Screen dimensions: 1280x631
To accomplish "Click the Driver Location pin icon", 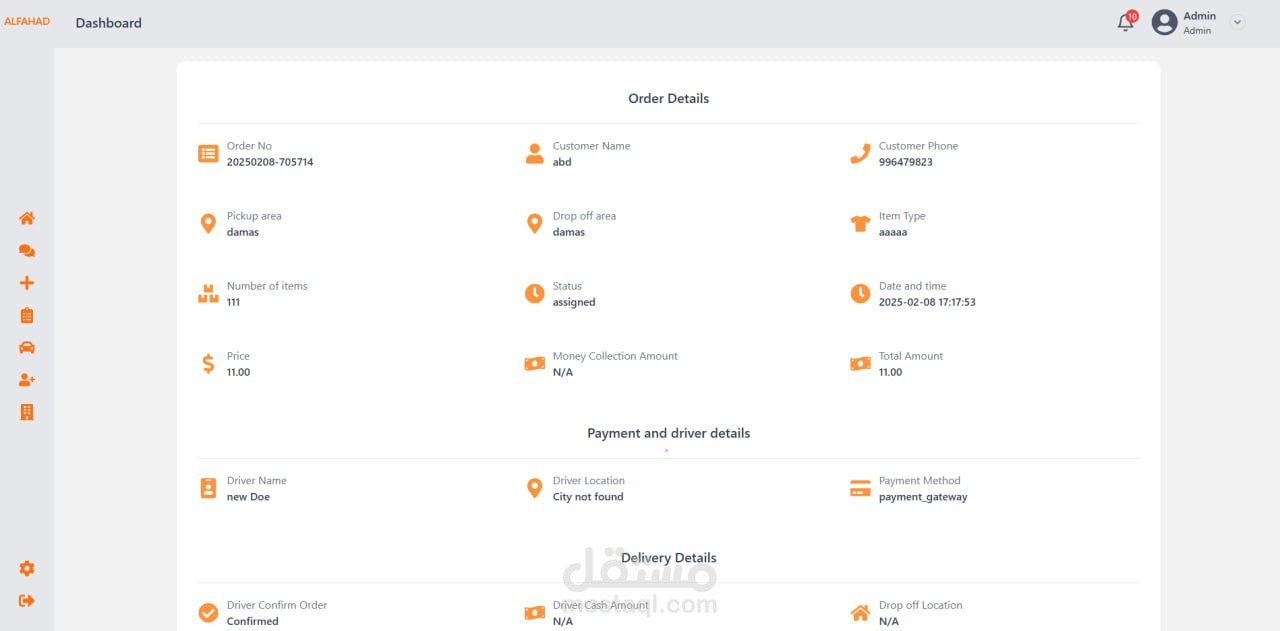I will point(534,488).
